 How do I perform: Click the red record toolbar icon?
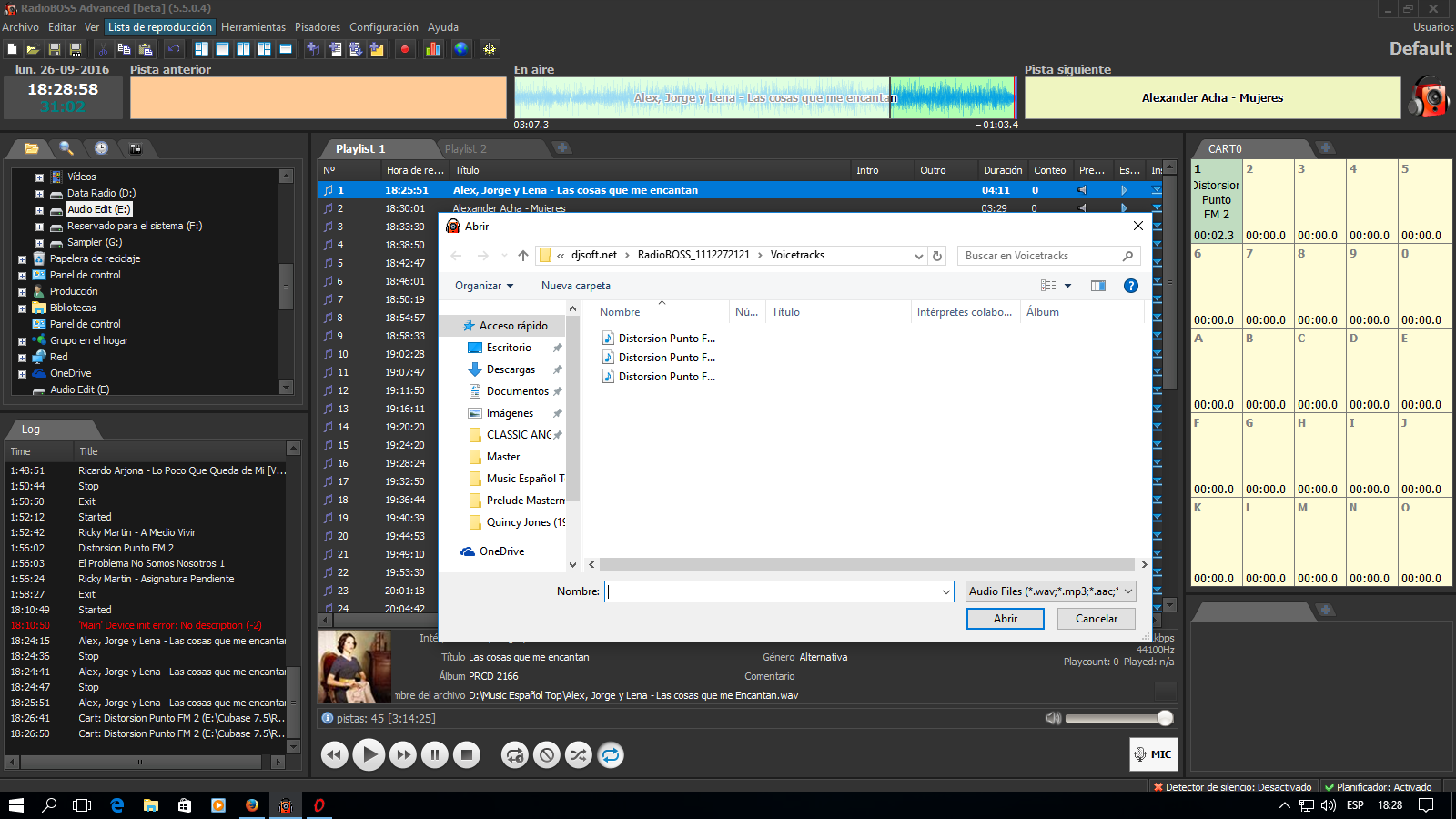pos(405,49)
